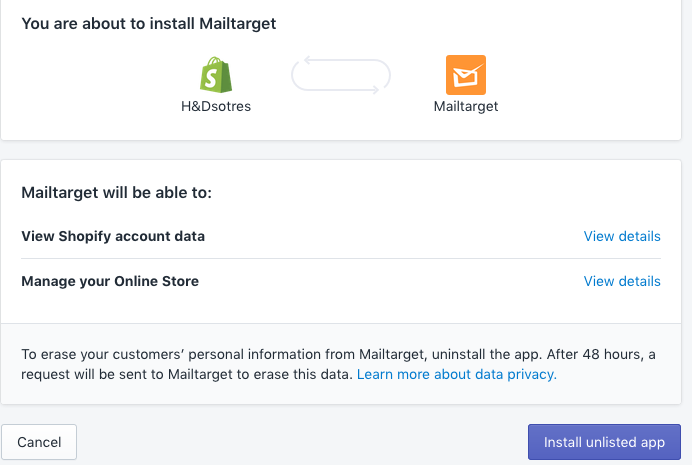Click the green Shopify bag icon
This screenshot has height=465, width=692.
[x=216, y=75]
